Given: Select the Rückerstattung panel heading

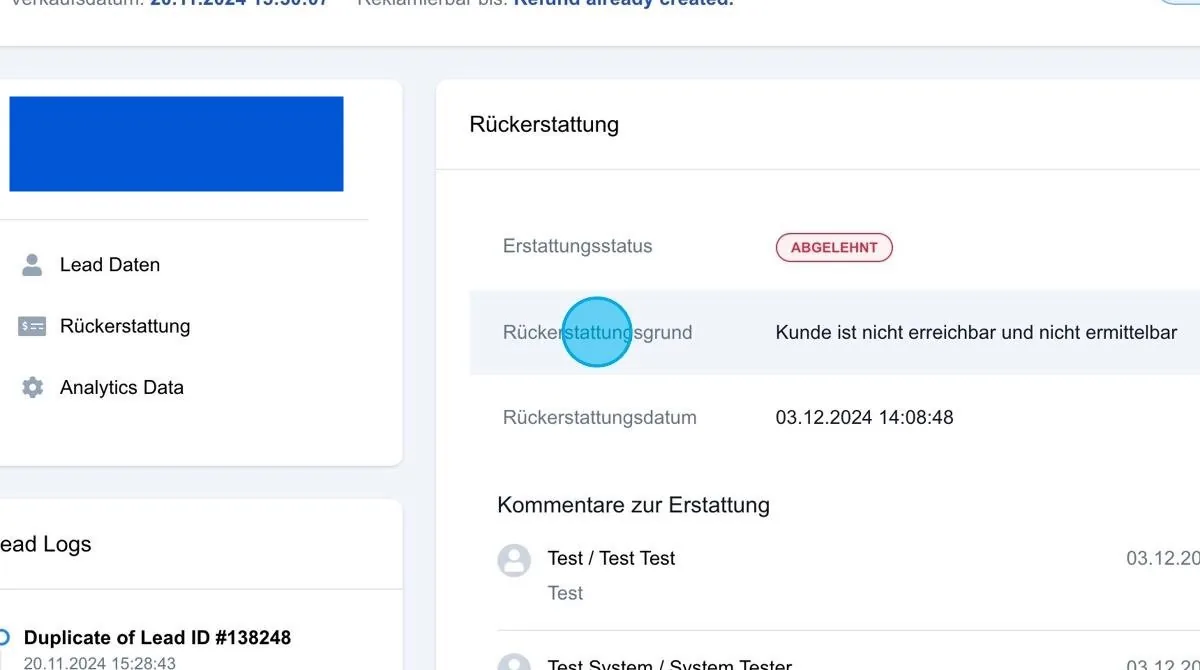Looking at the screenshot, I should [x=544, y=124].
